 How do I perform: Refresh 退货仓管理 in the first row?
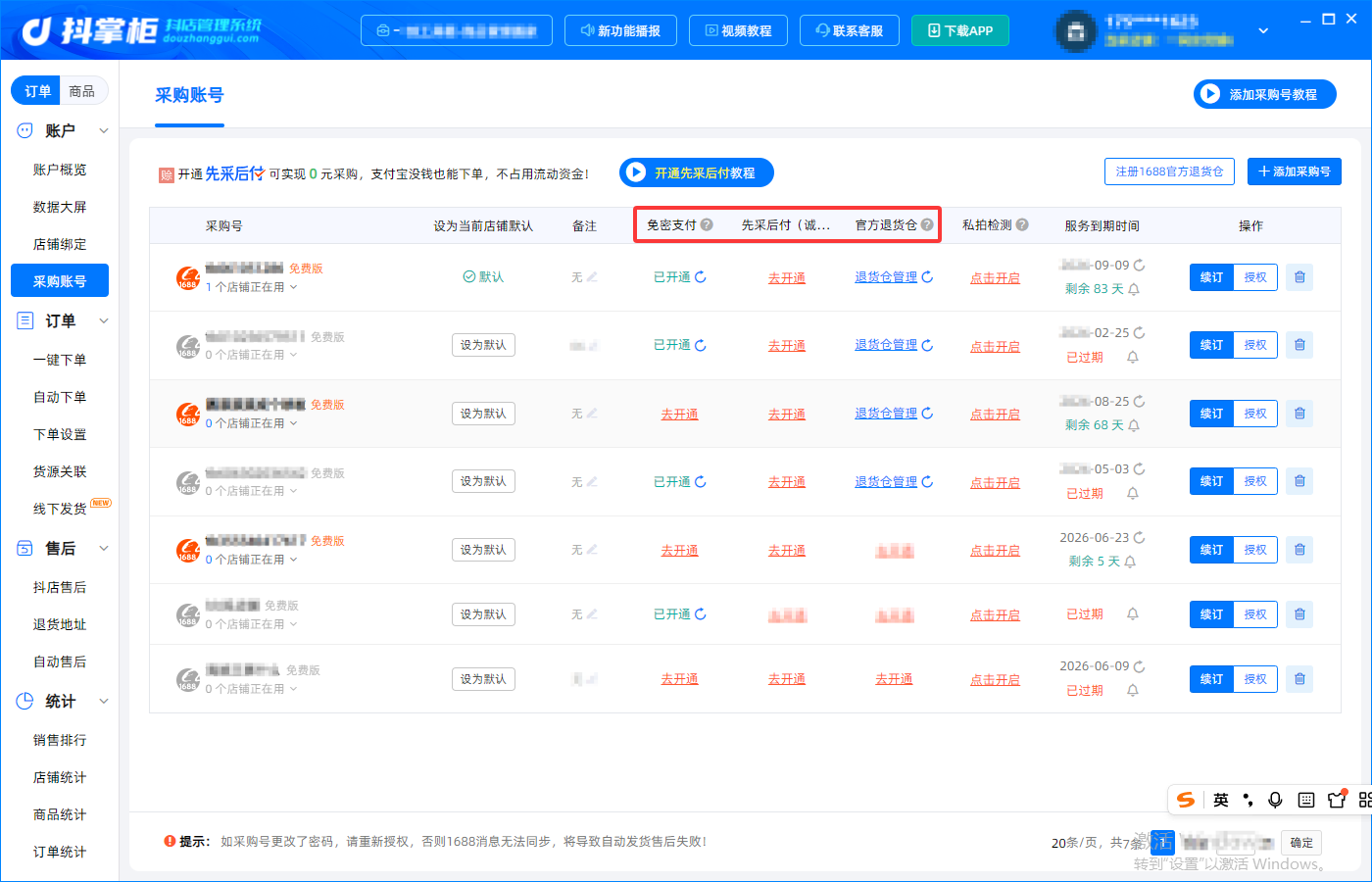927,277
